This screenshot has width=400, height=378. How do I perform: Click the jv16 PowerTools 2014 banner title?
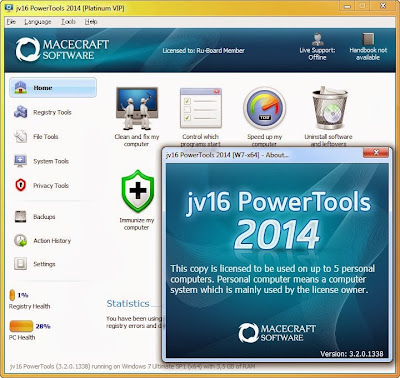click(x=278, y=220)
